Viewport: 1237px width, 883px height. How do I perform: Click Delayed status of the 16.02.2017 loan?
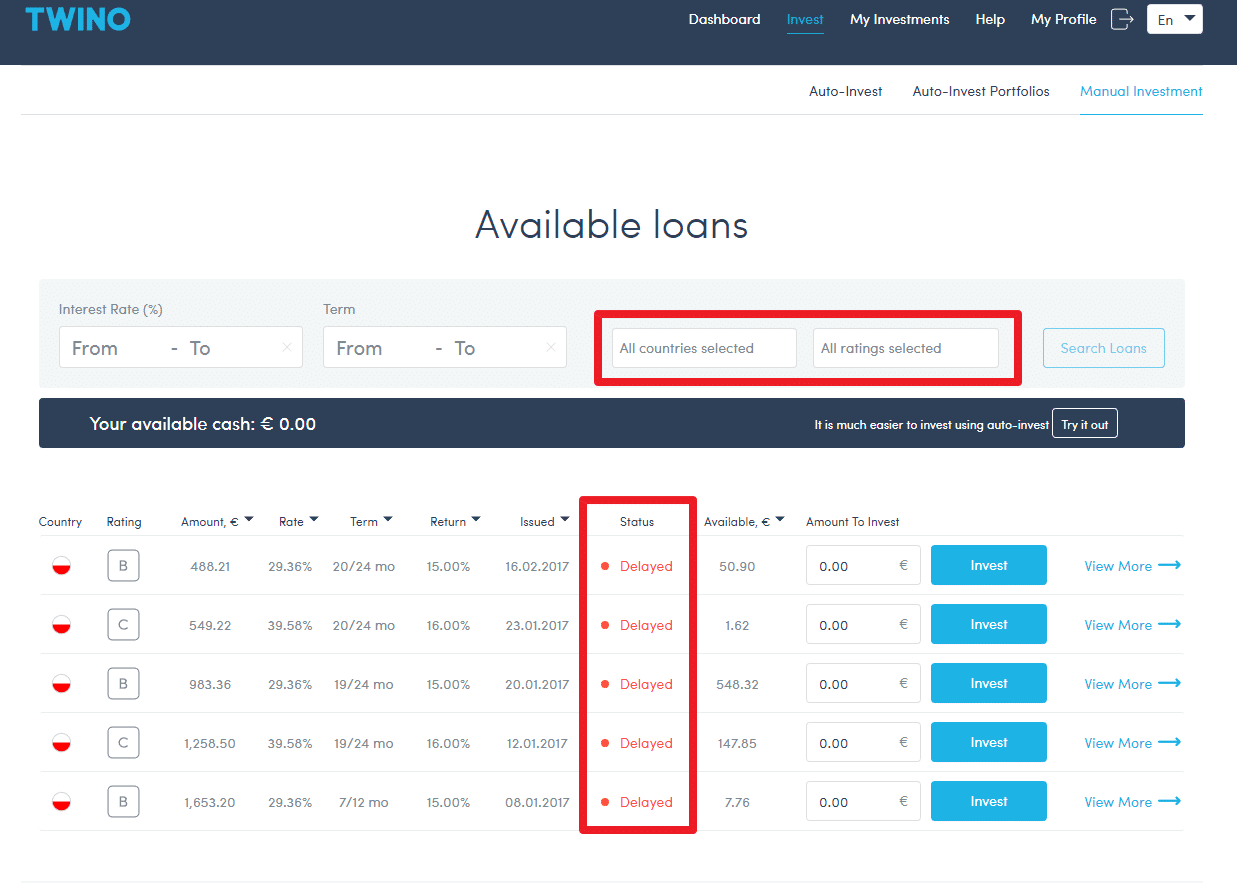pos(637,566)
